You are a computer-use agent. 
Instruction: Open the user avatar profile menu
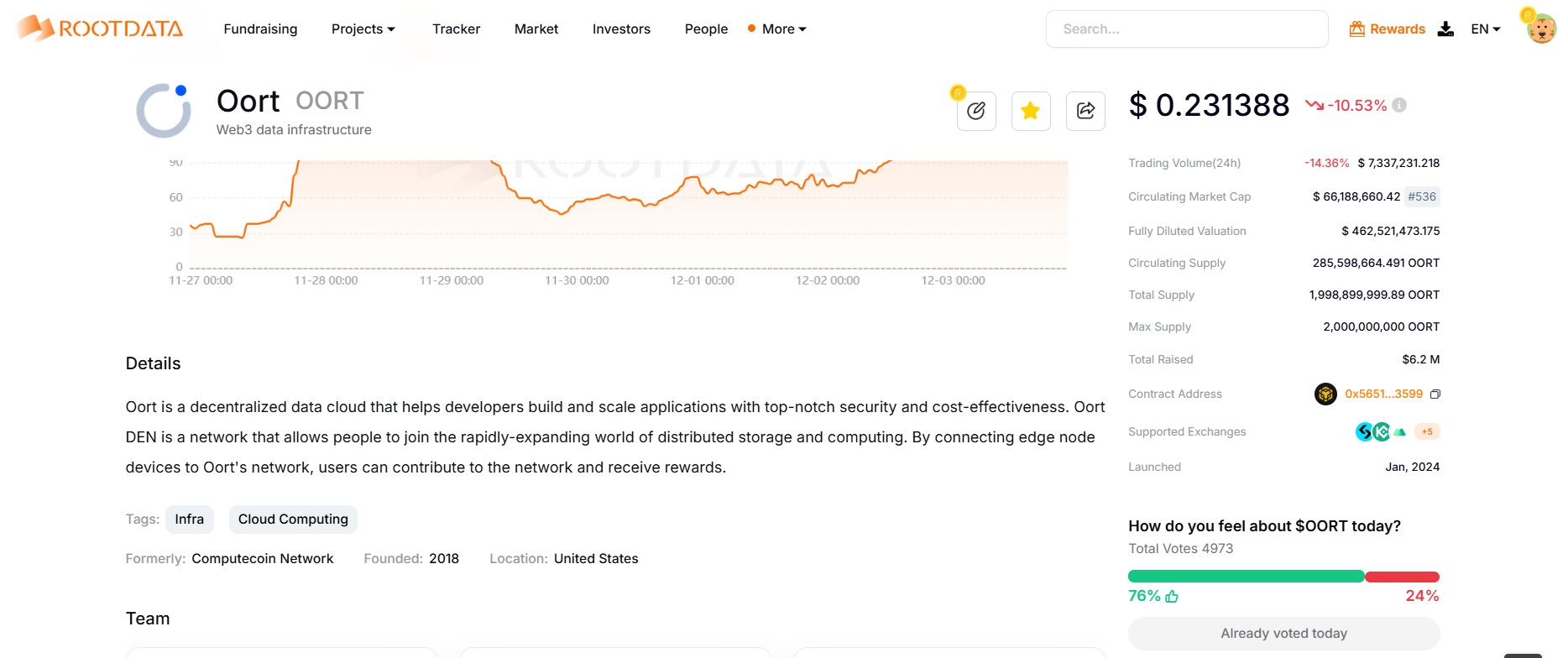click(1541, 28)
